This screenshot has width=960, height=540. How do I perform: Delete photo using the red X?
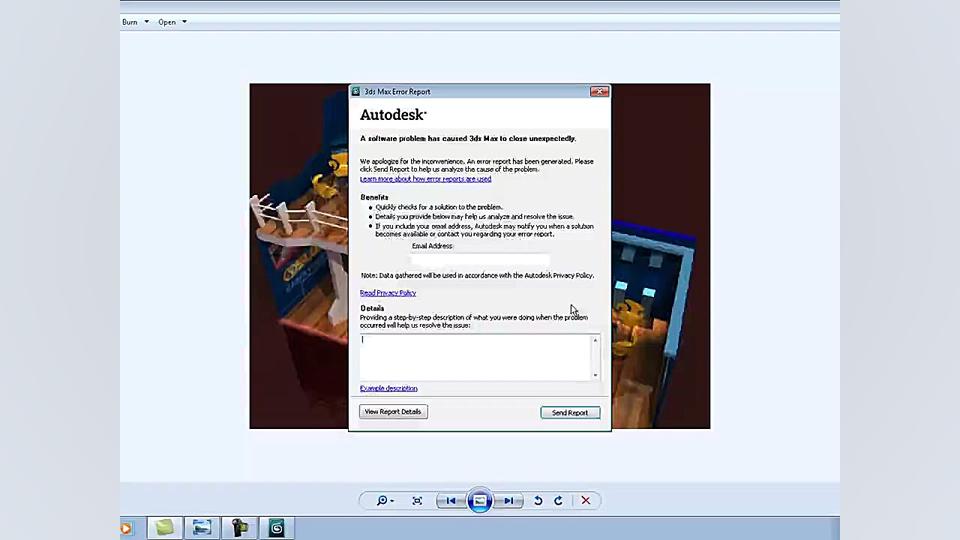click(x=586, y=501)
